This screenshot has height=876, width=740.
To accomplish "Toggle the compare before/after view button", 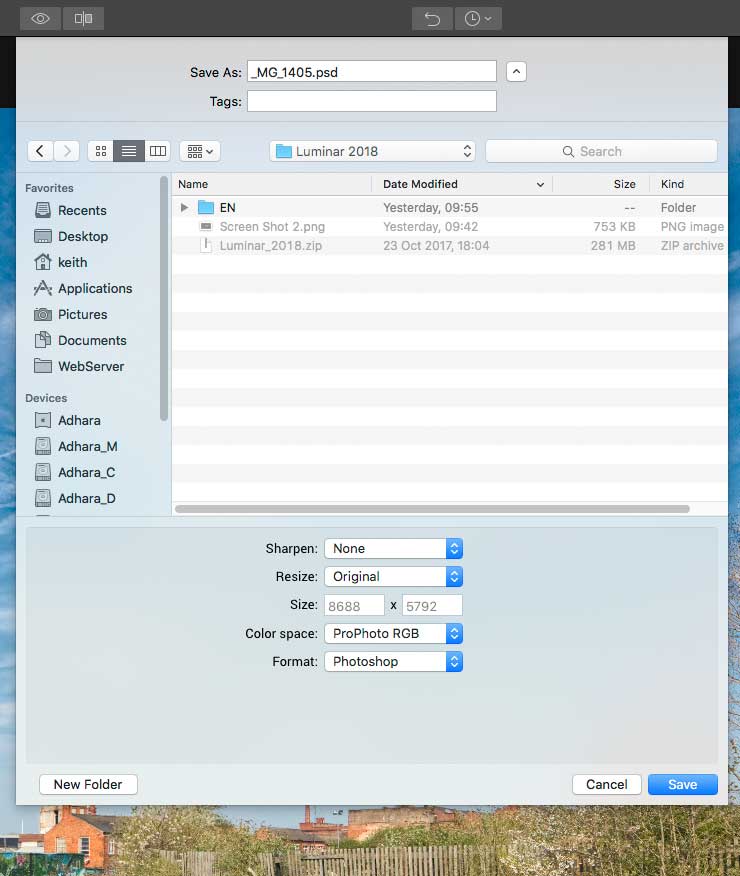I will point(83,18).
